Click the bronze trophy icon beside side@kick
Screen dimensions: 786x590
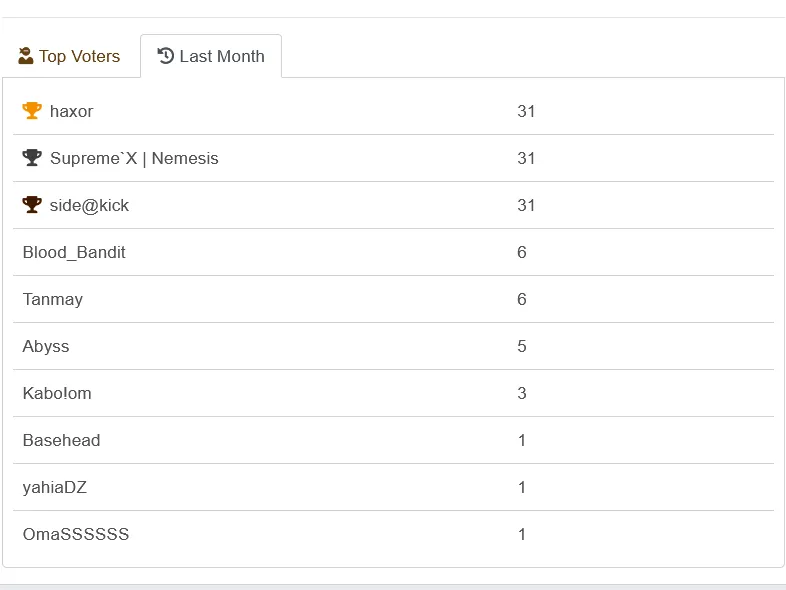32,205
